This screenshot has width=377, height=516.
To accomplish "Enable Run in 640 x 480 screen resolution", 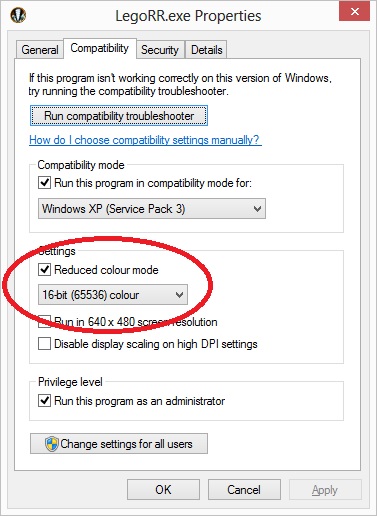I will tap(44, 322).
